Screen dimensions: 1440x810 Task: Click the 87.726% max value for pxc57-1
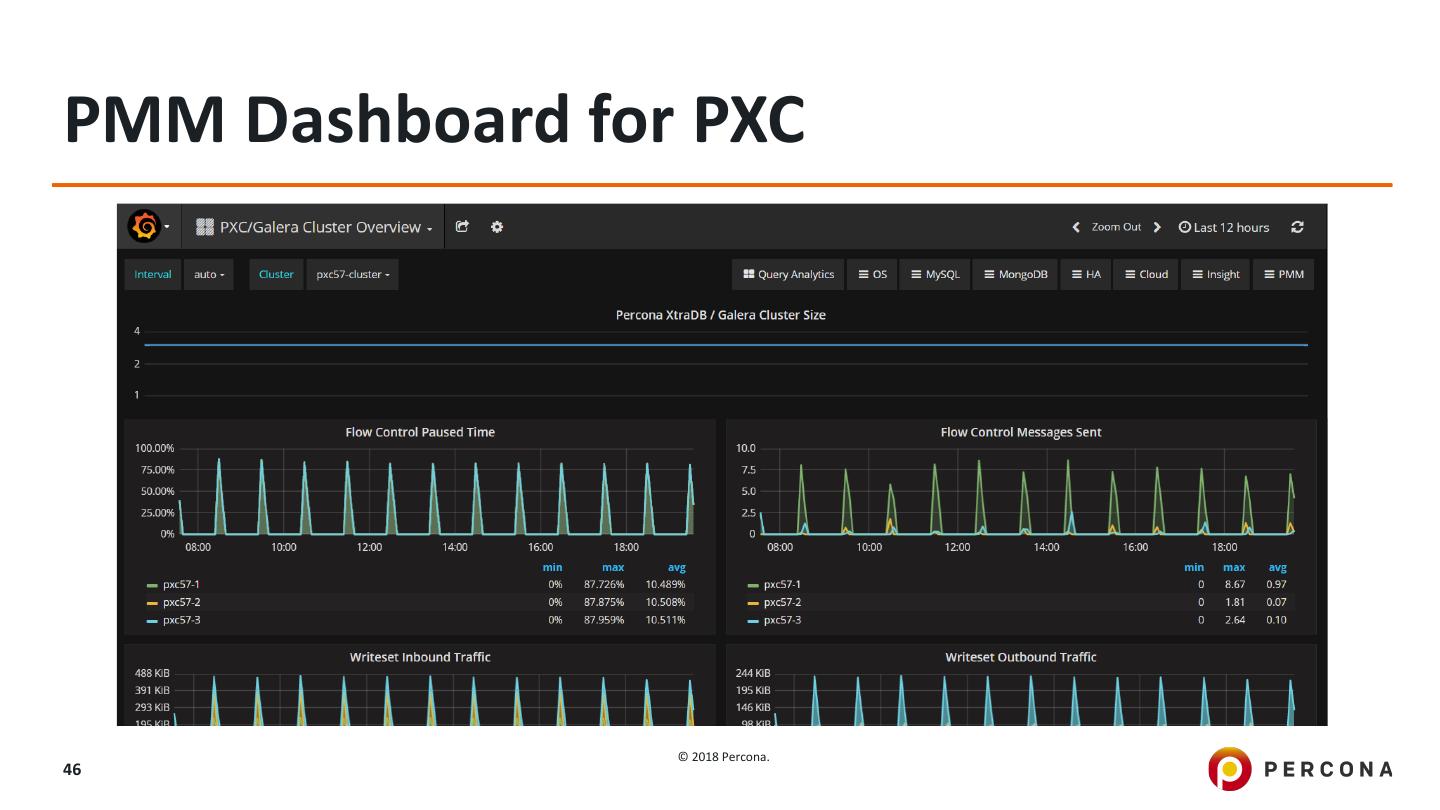coord(604,584)
